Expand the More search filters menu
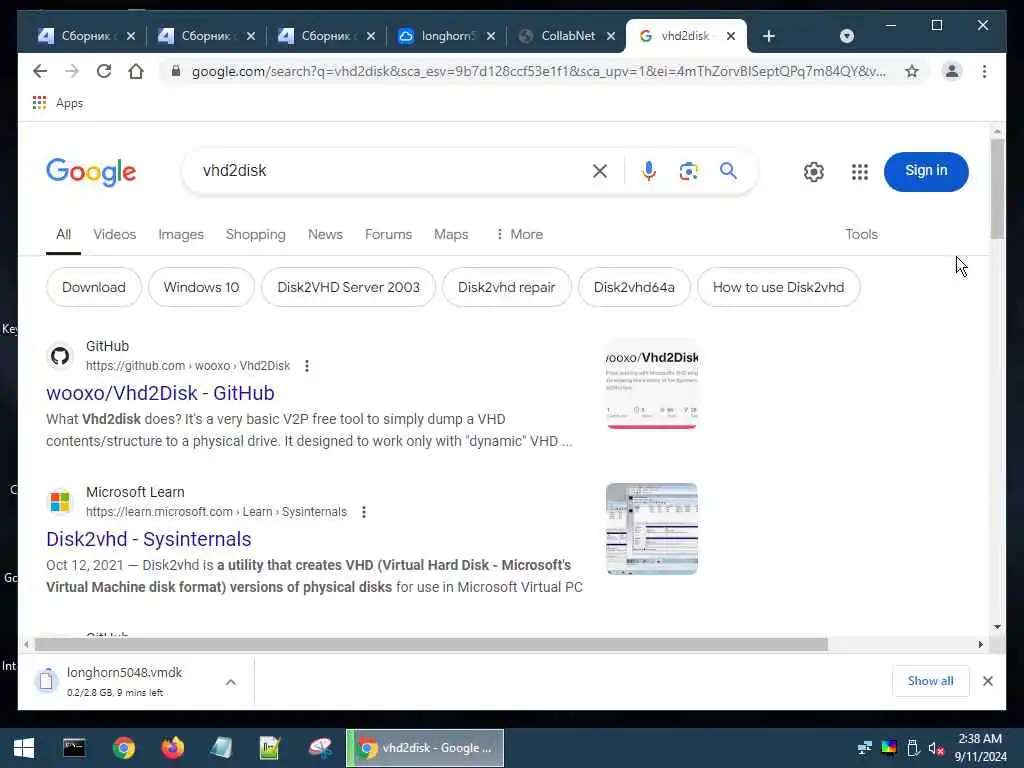Screen dimensions: 1024x768 [x=519, y=234]
